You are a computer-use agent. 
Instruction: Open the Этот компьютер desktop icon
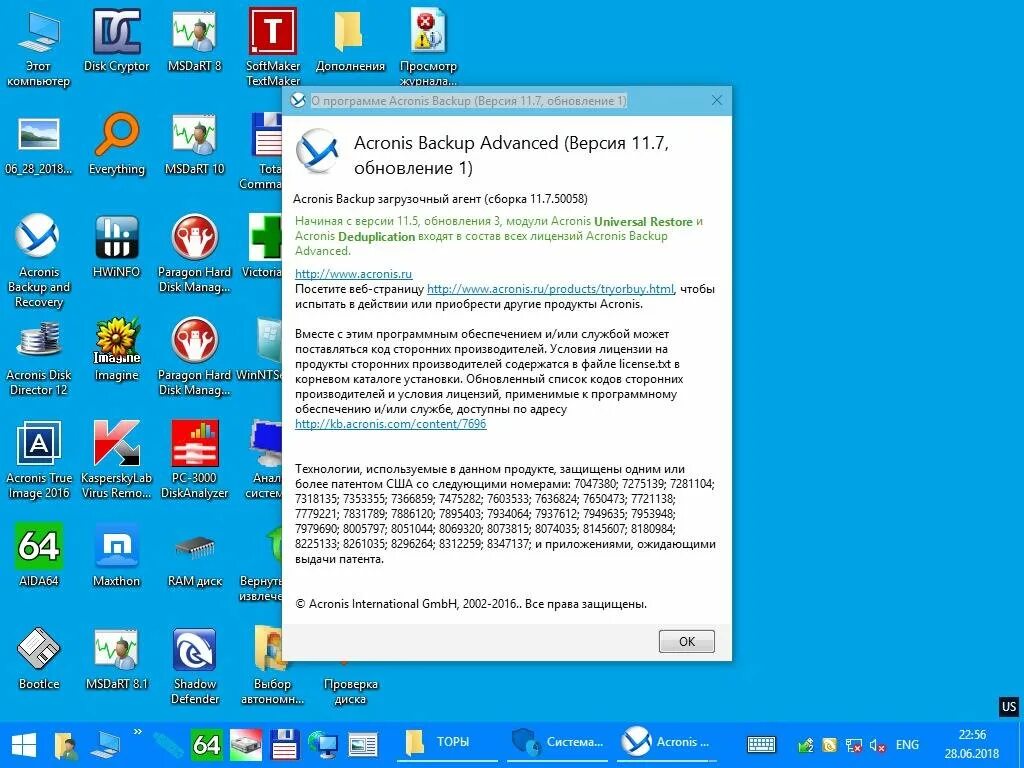[39, 47]
